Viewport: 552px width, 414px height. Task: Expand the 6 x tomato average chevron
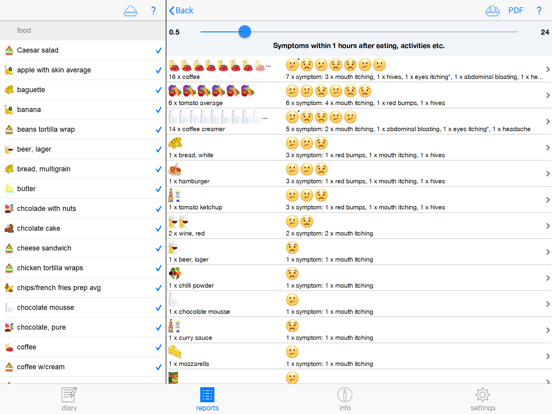[548, 95]
